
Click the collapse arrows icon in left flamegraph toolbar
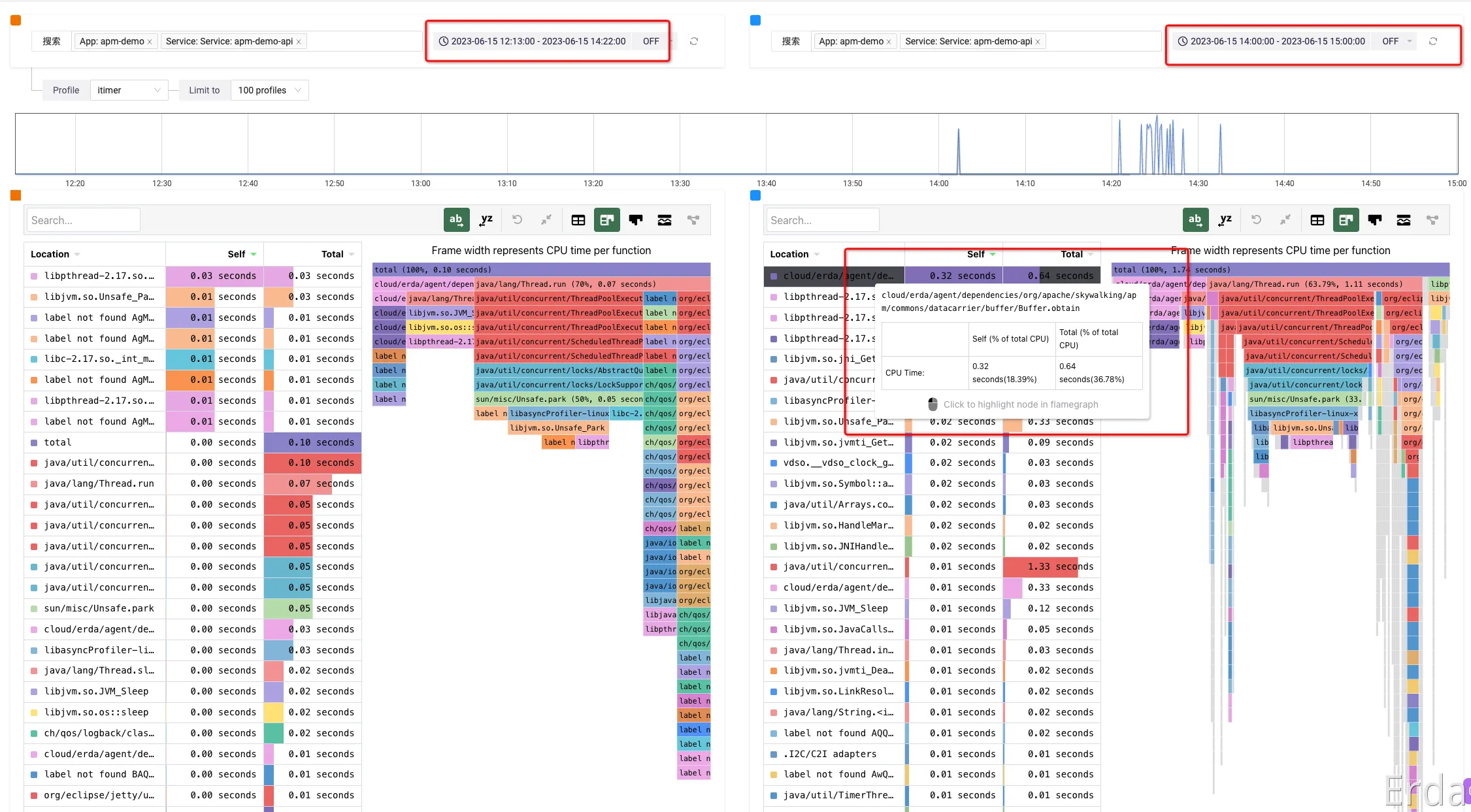point(546,220)
